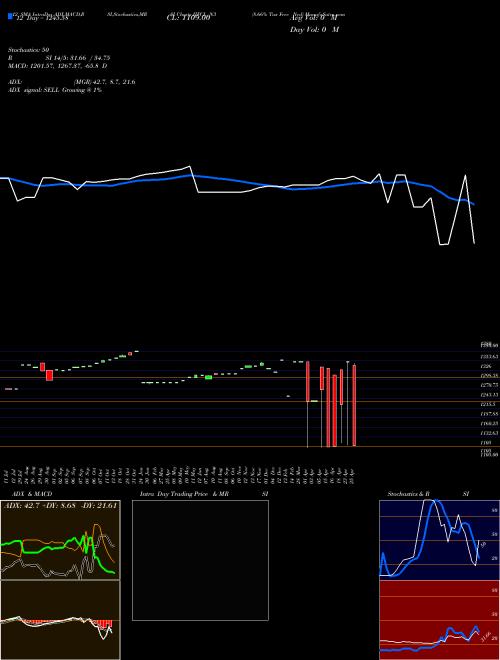500x660 pixels.
Task: Select the 'CL: 1109.00' closing price text
Action: [x=188, y=18]
